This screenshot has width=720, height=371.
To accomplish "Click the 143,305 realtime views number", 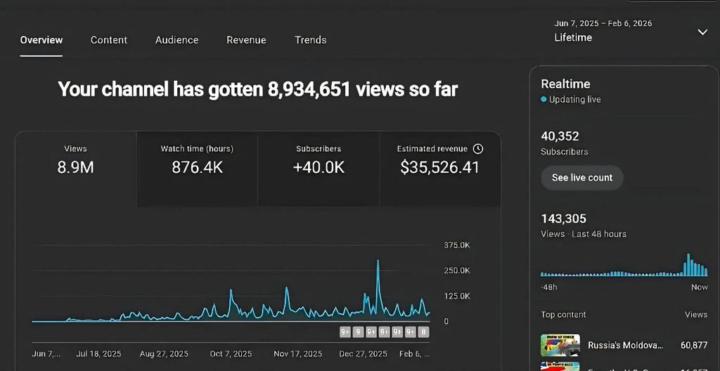I will 563,219.
